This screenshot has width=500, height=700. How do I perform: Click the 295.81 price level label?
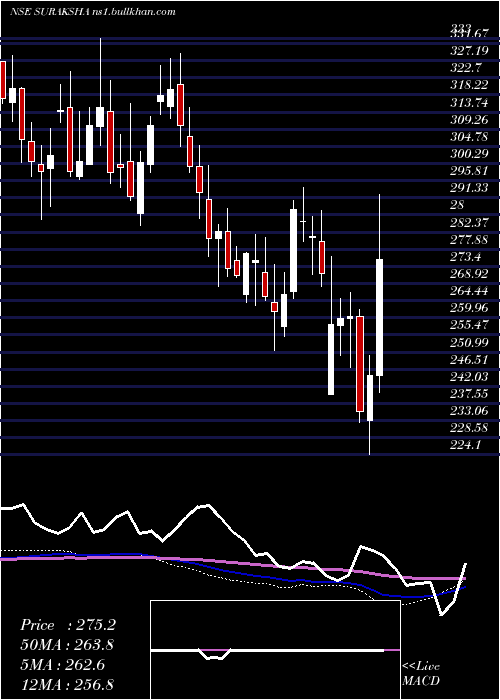pos(471,171)
